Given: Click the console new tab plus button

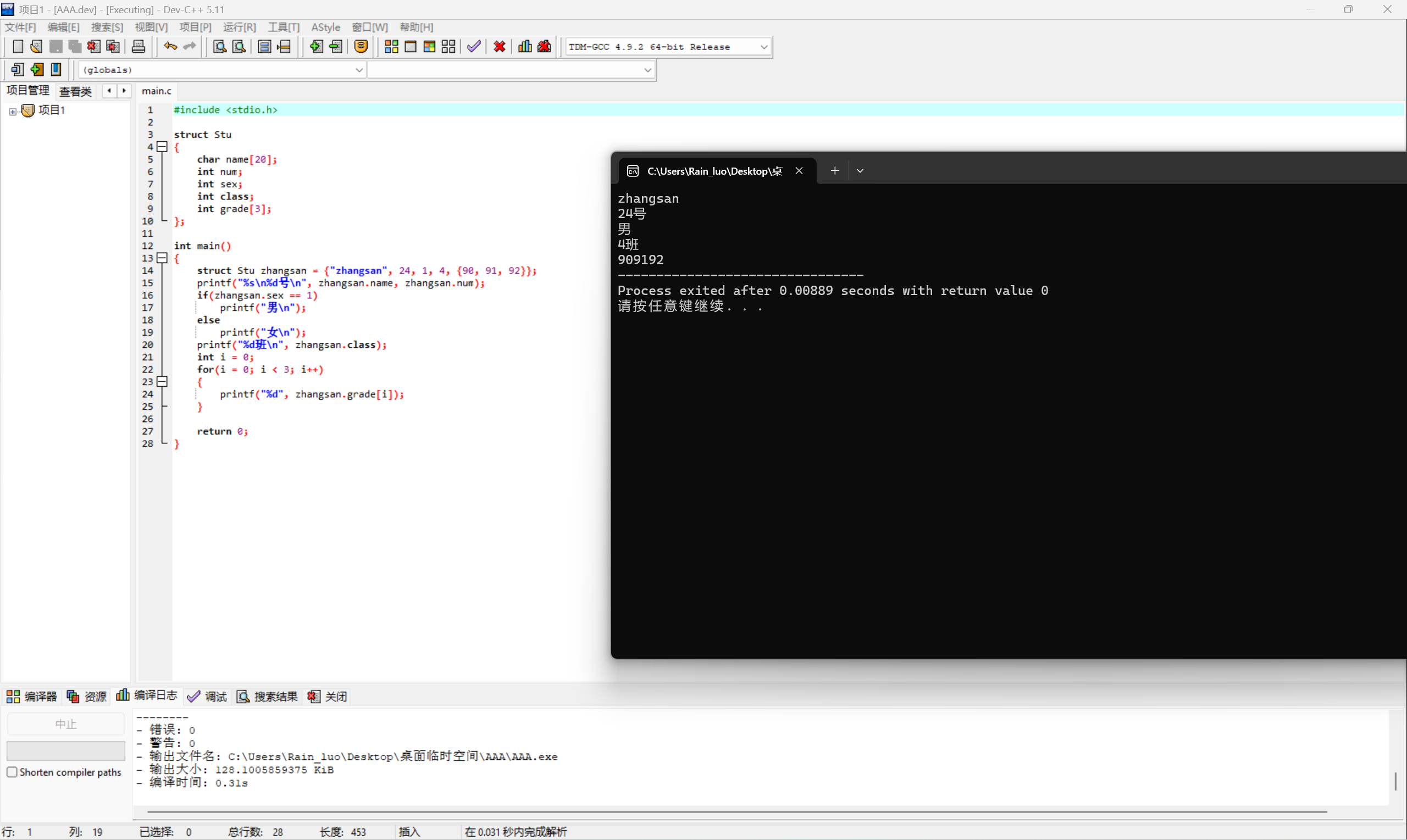Looking at the screenshot, I should (834, 171).
